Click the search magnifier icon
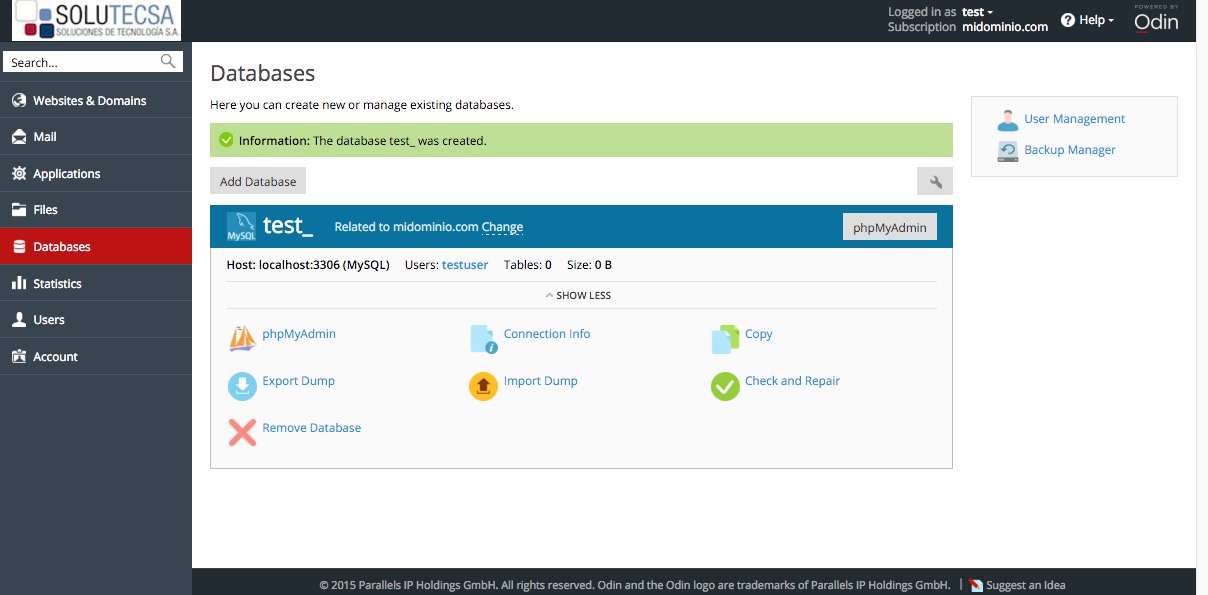This screenshot has width=1208, height=595. coord(168,61)
